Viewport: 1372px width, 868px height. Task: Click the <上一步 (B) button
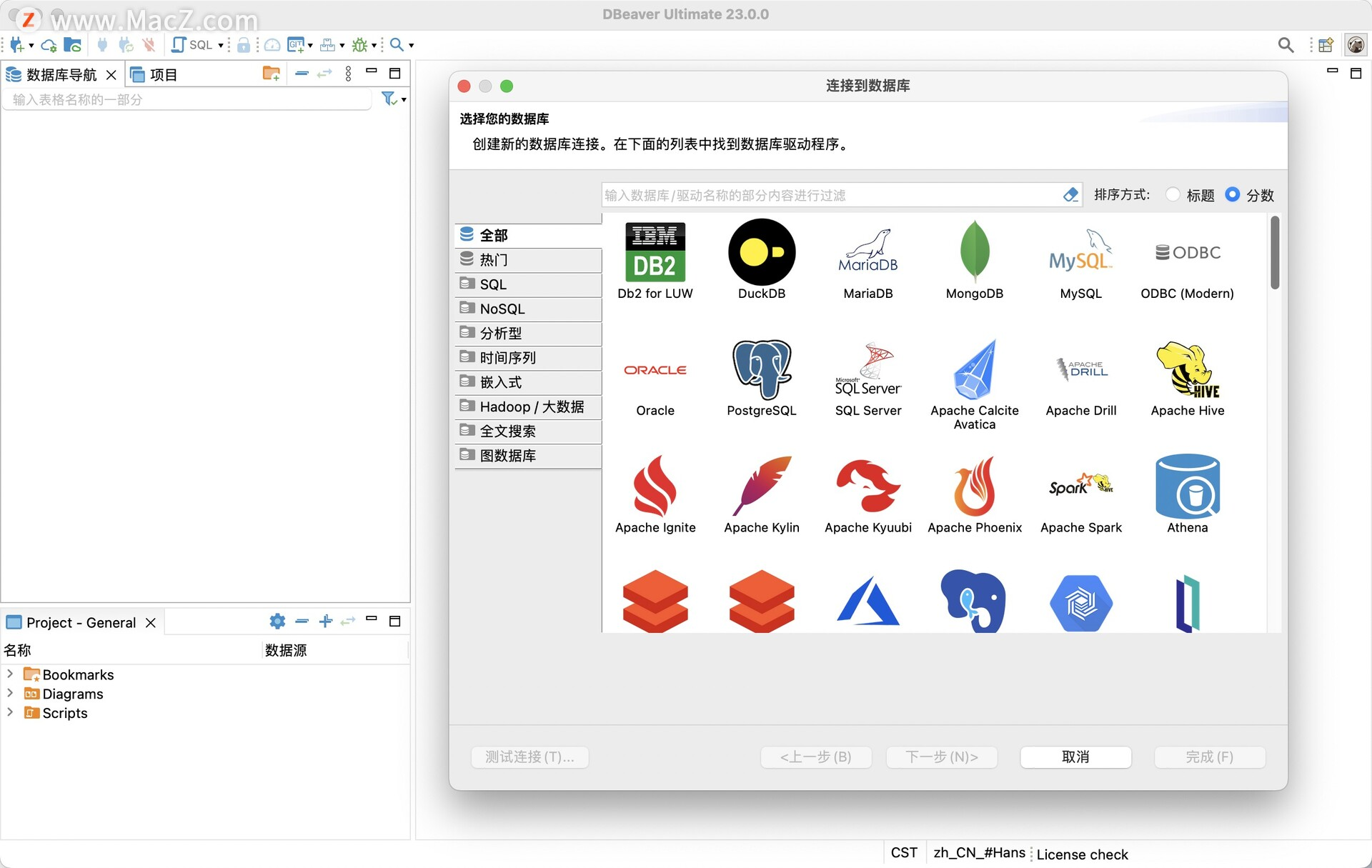tap(816, 757)
